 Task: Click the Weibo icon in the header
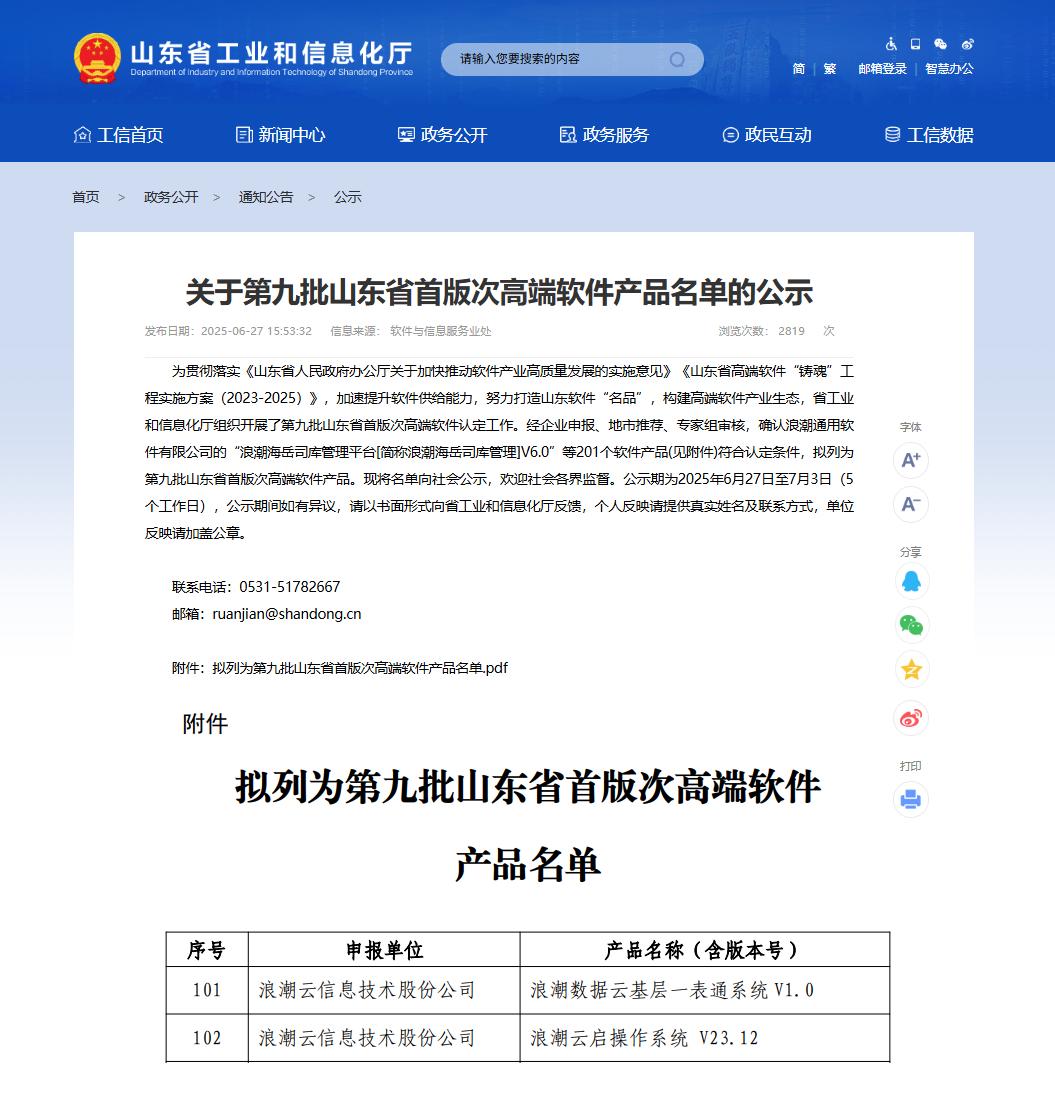pos(967,44)
